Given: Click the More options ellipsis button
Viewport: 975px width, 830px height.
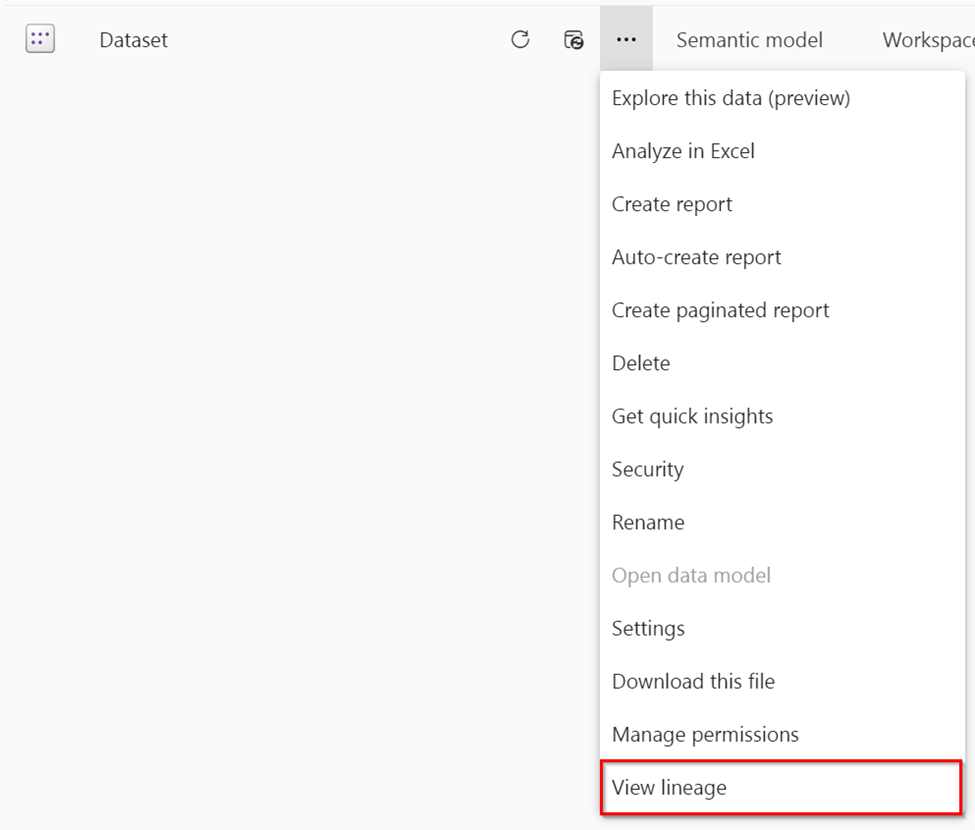Looking at the screenshot, I should [626, 40].
